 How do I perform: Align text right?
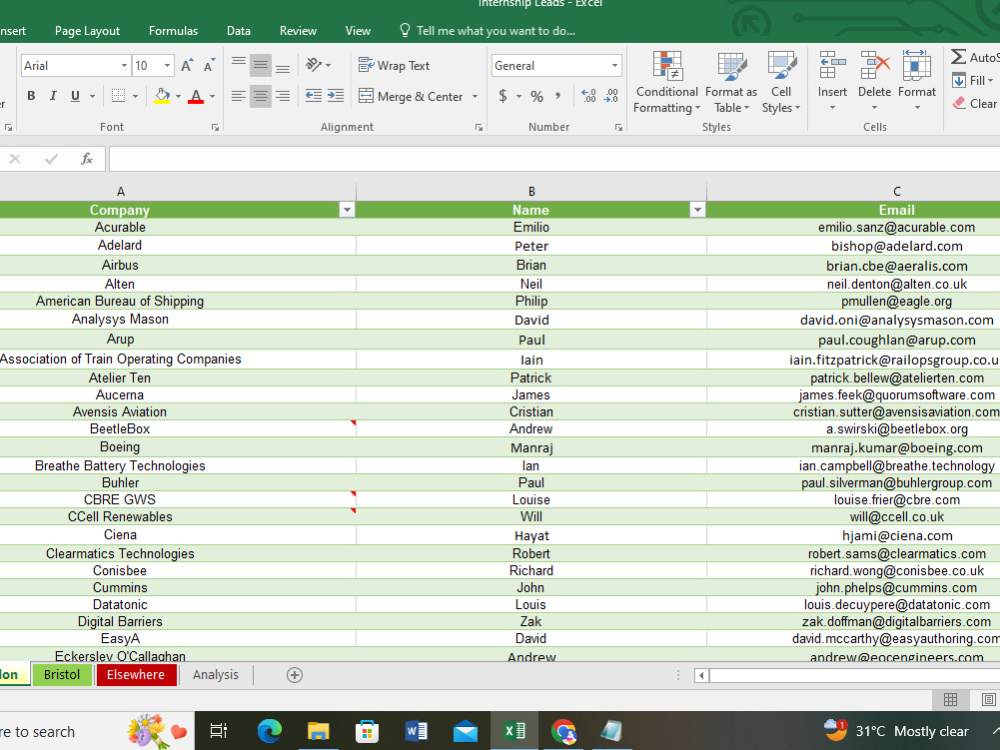(283, 96)
